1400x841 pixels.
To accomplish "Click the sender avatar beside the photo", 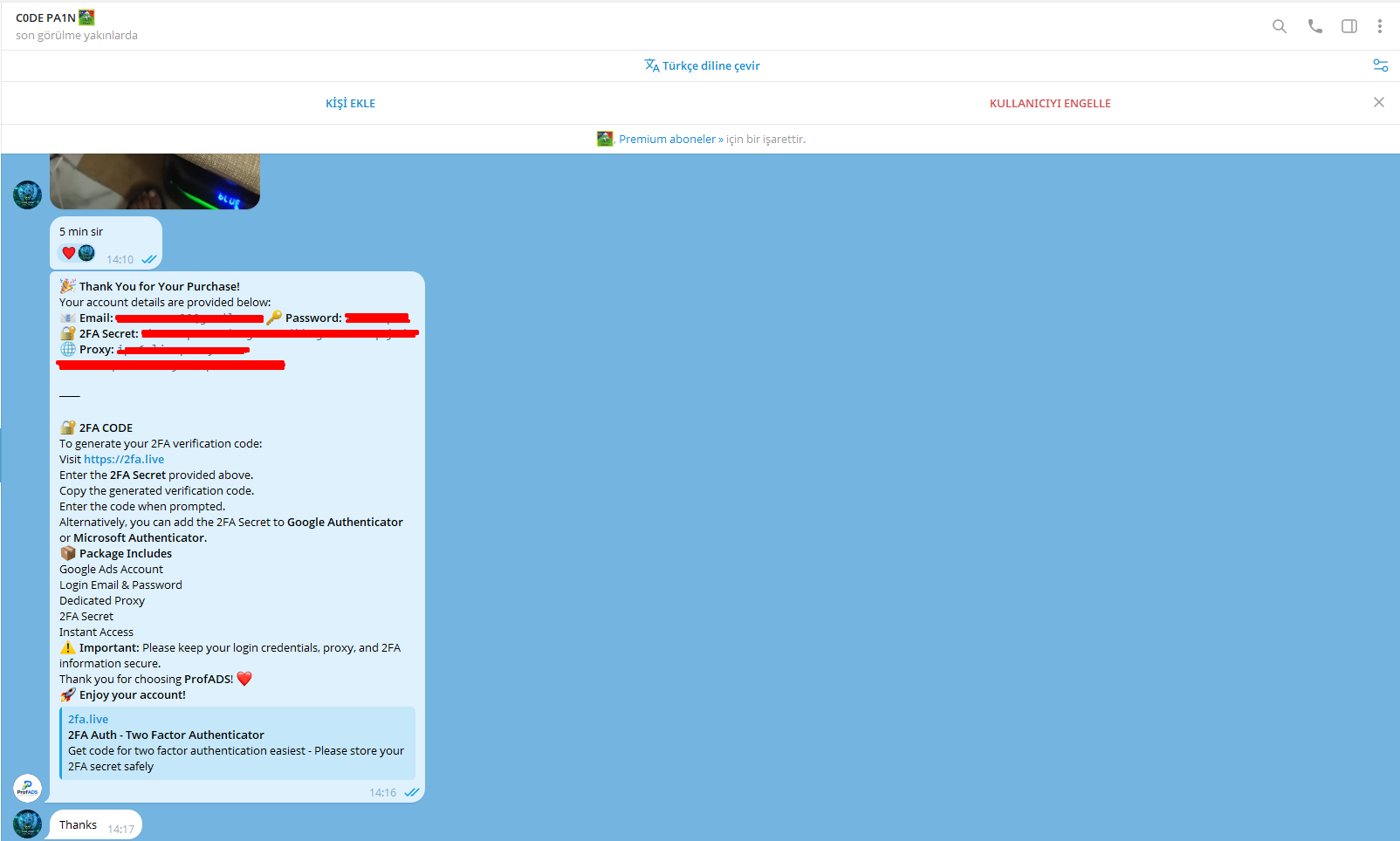I will click(x=28, y=195).
